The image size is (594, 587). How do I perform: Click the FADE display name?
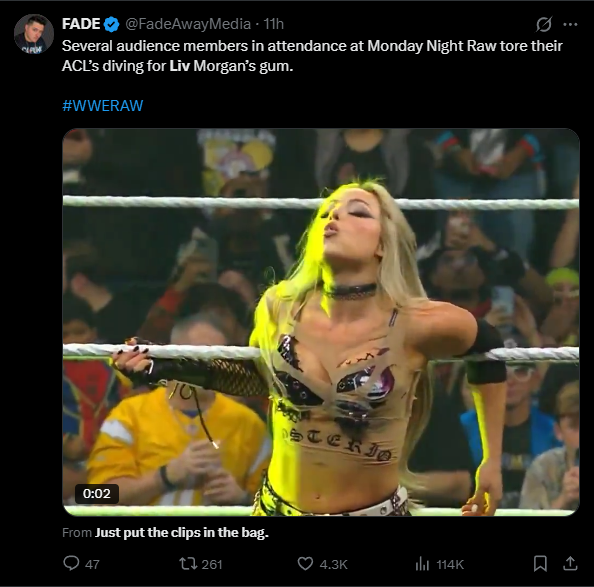tap(81, 24)
